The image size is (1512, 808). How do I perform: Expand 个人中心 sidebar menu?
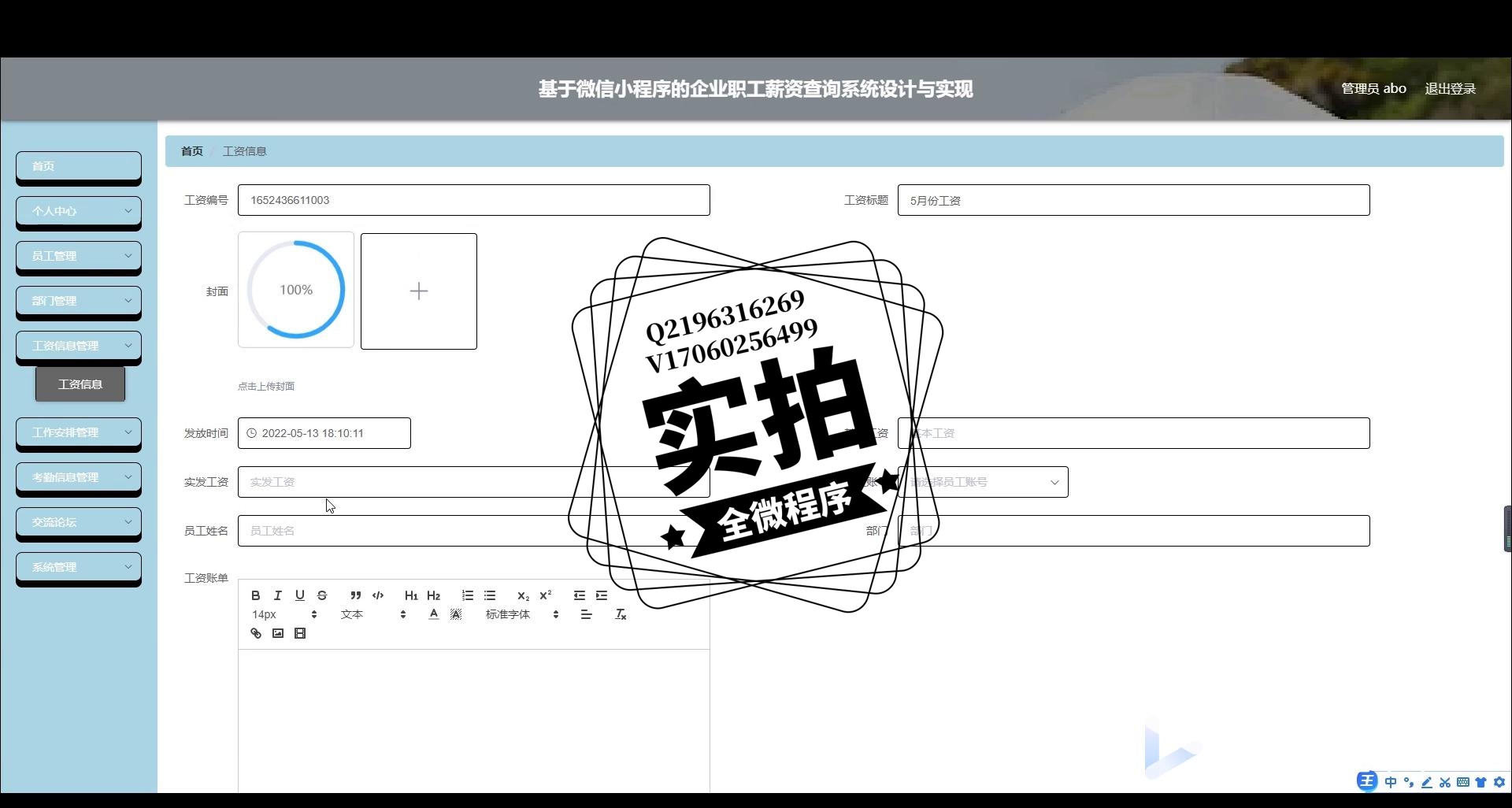79,211
